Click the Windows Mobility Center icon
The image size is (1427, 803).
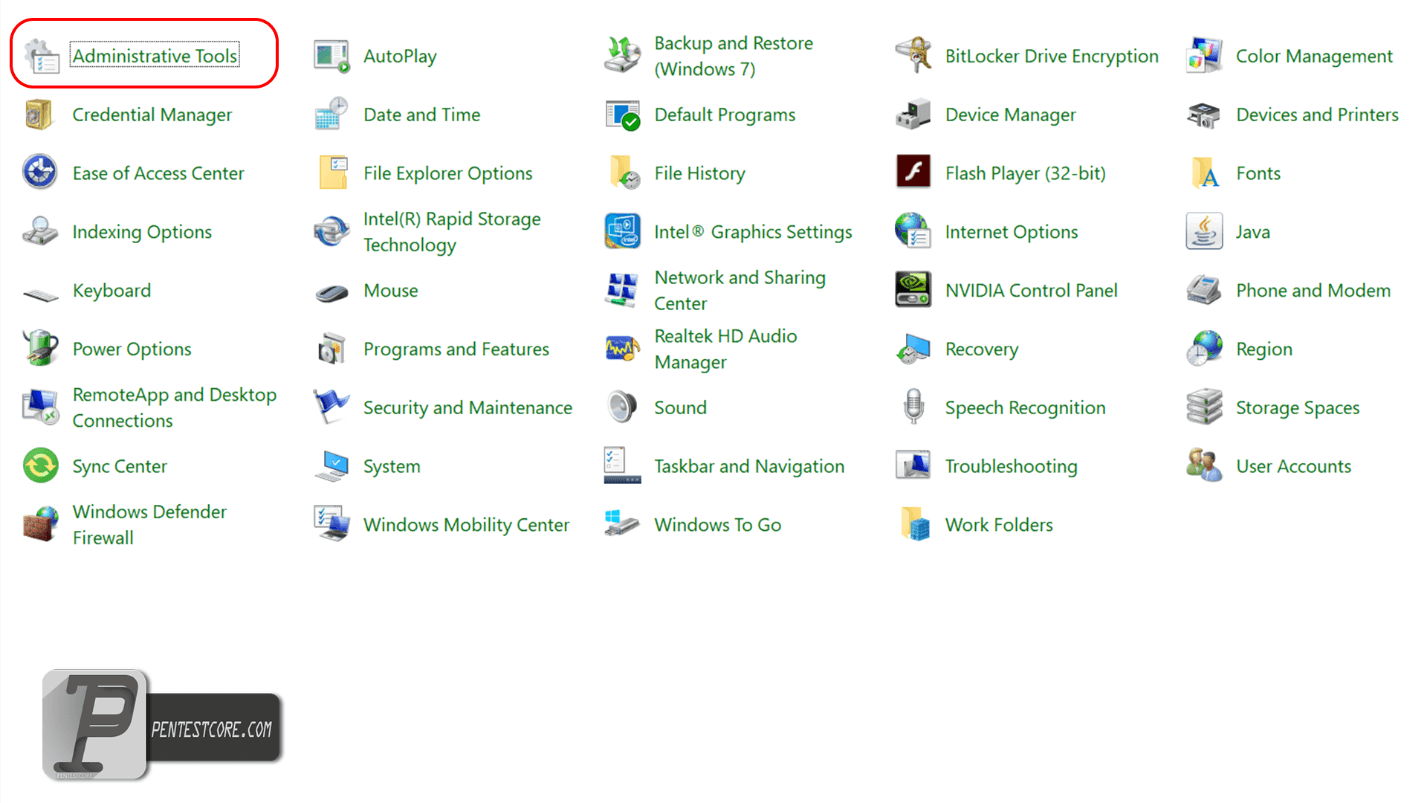click(332, 525)
